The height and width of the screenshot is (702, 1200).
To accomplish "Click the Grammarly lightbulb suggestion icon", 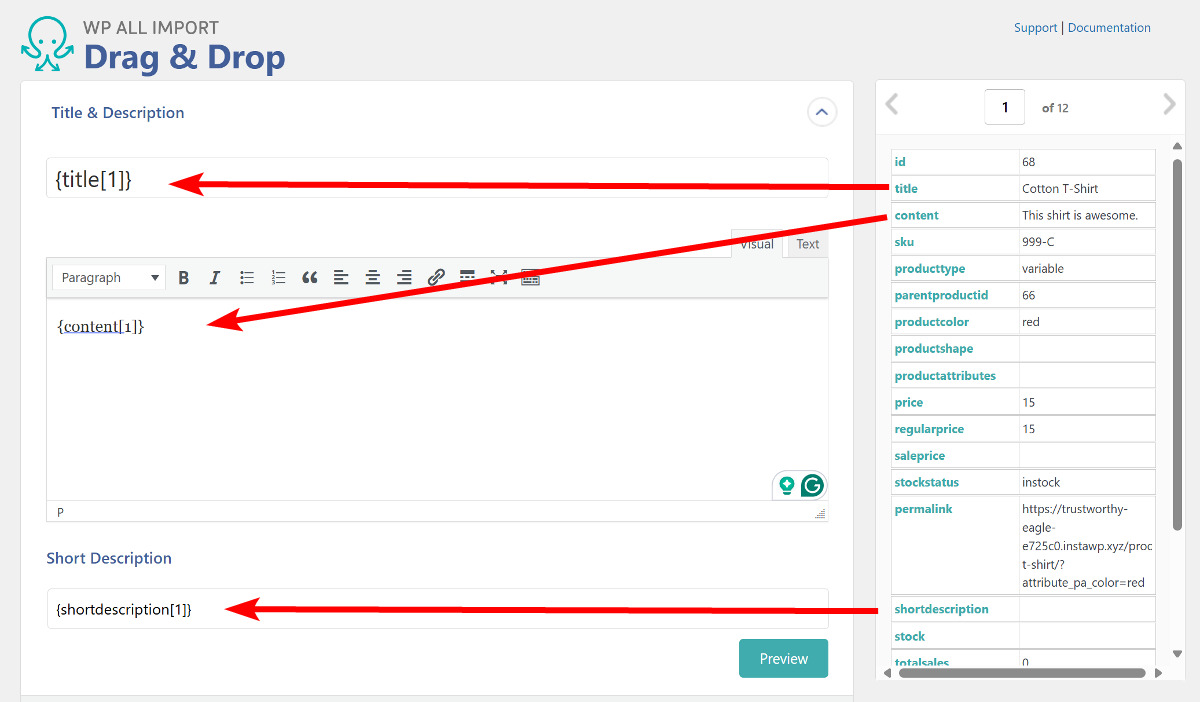I will [x=787, y=486].
